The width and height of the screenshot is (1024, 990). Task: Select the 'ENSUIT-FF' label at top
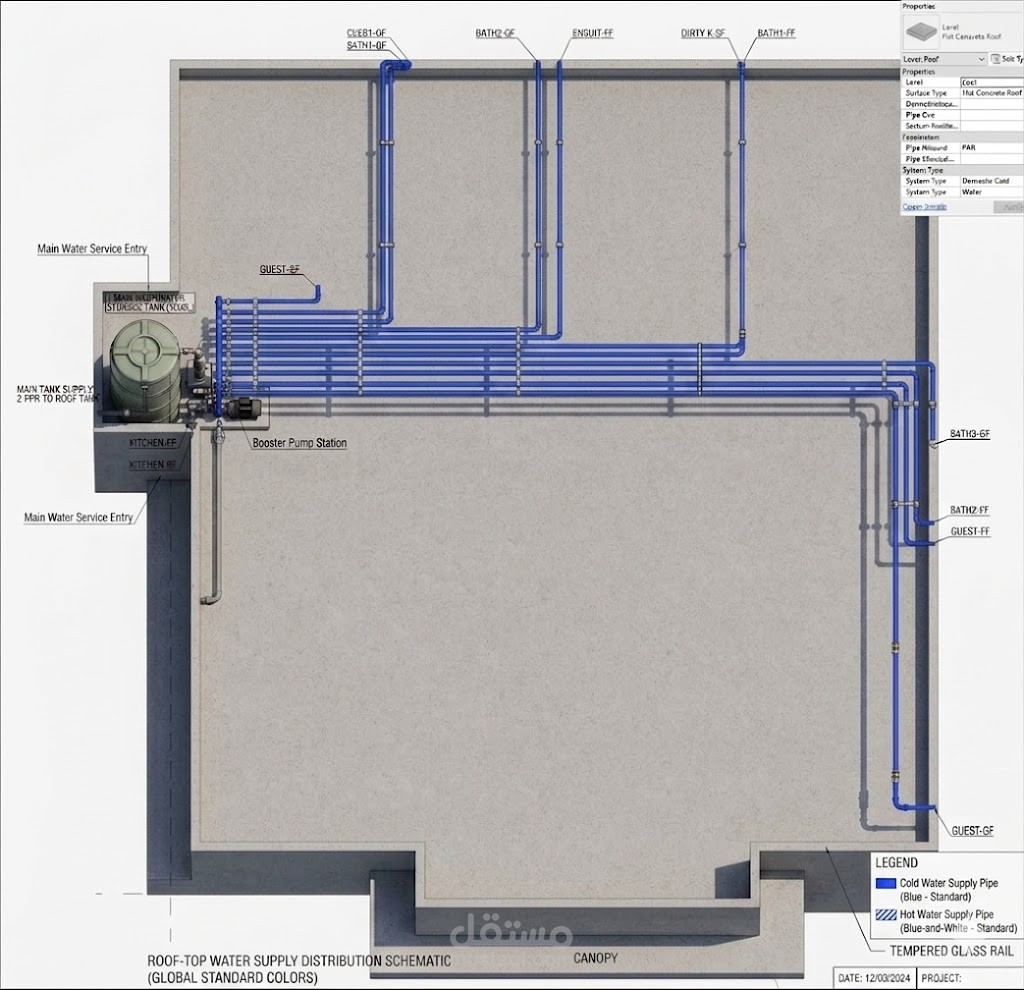pyautogui.click(x=593, y=33)
